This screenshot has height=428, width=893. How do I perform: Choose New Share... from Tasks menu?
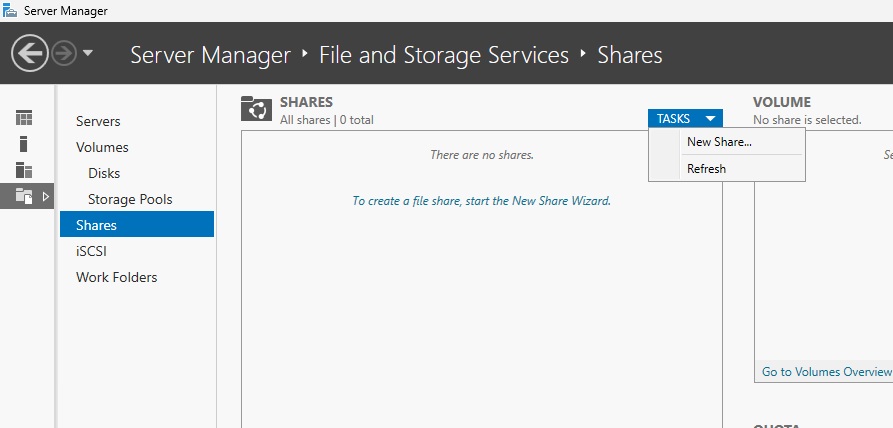[x=719, y=142]
